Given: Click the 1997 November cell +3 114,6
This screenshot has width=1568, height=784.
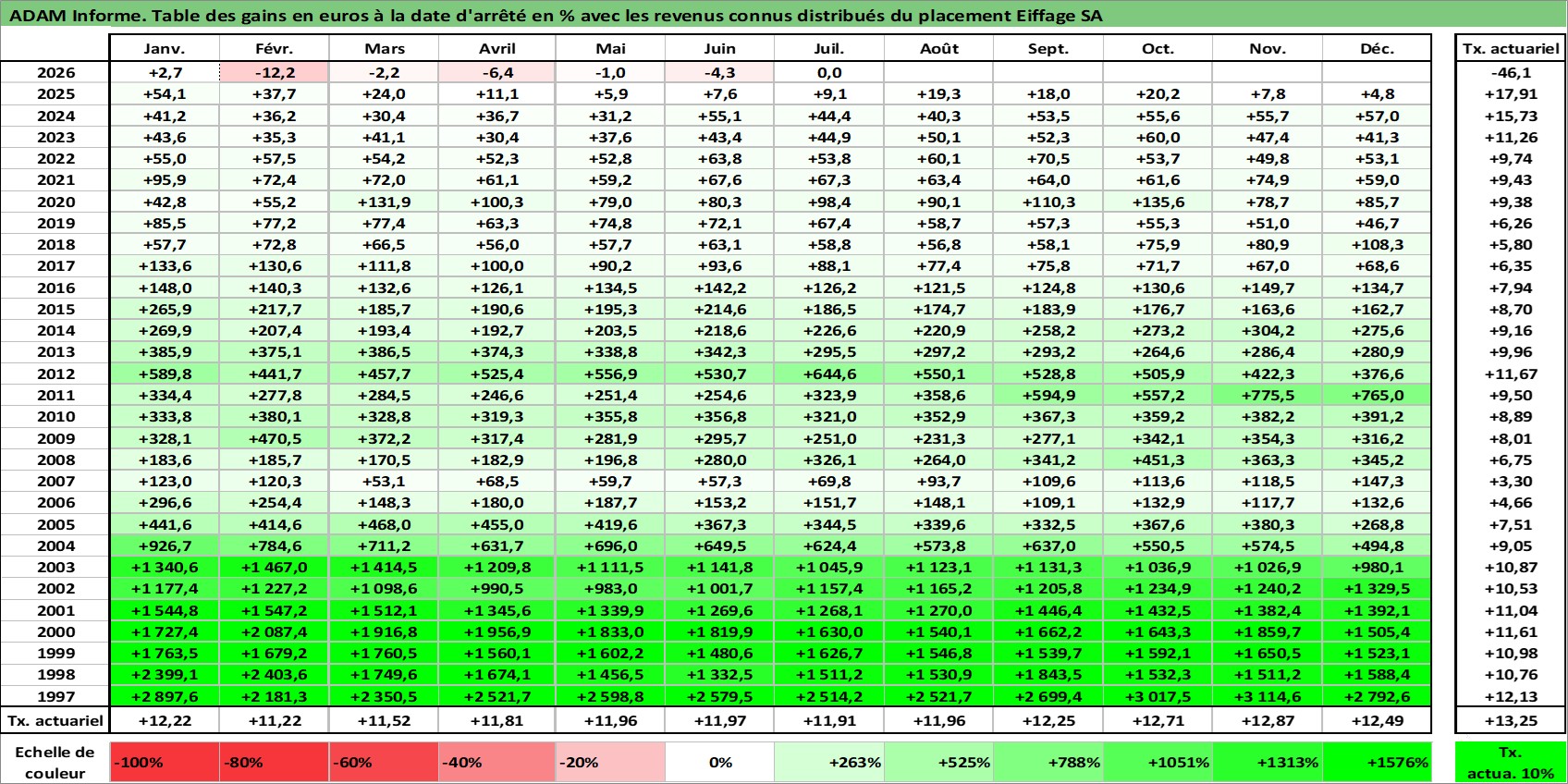Looking at the screenshot, I should point(1268,696).
